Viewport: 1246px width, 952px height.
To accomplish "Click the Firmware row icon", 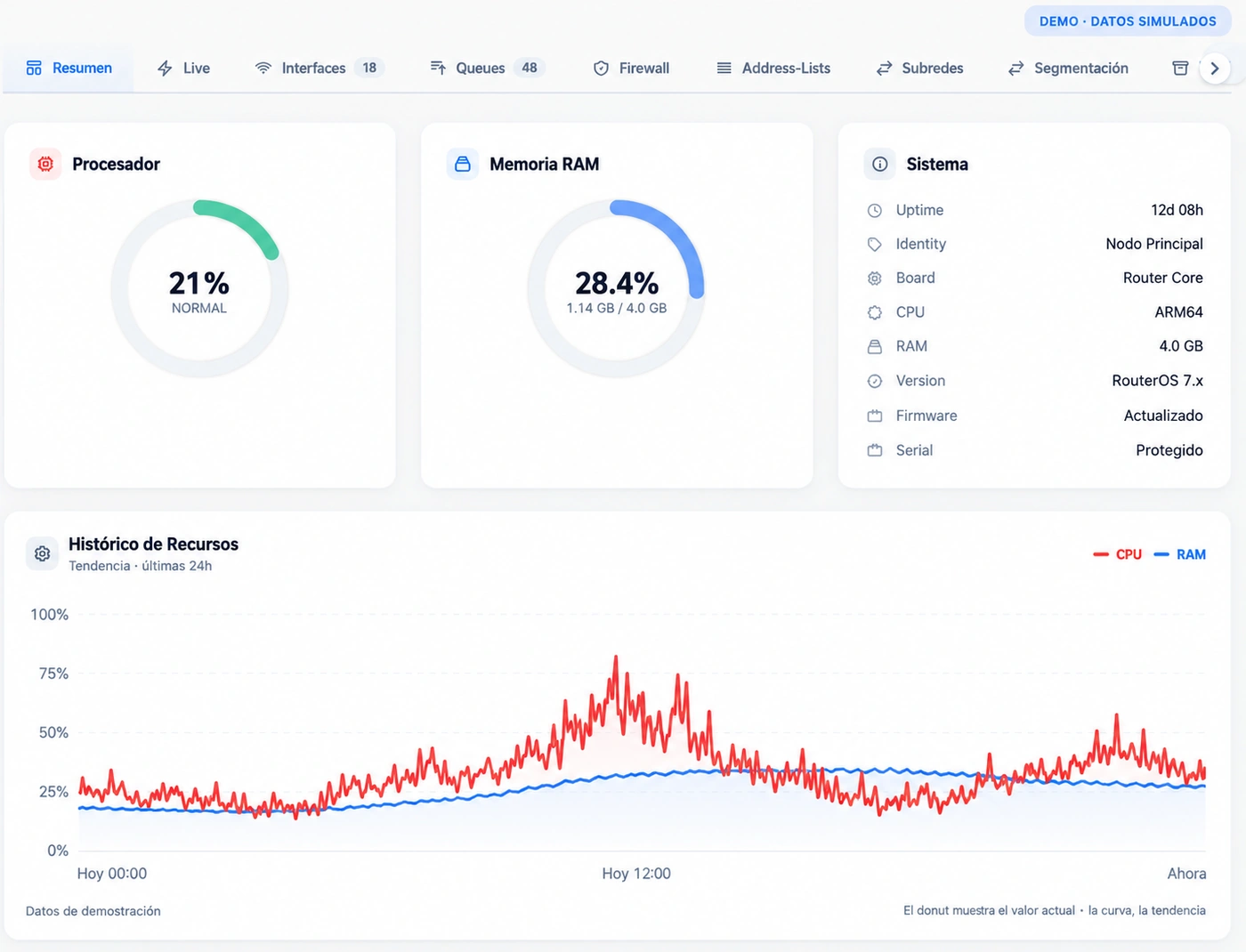I will [875, 415].
